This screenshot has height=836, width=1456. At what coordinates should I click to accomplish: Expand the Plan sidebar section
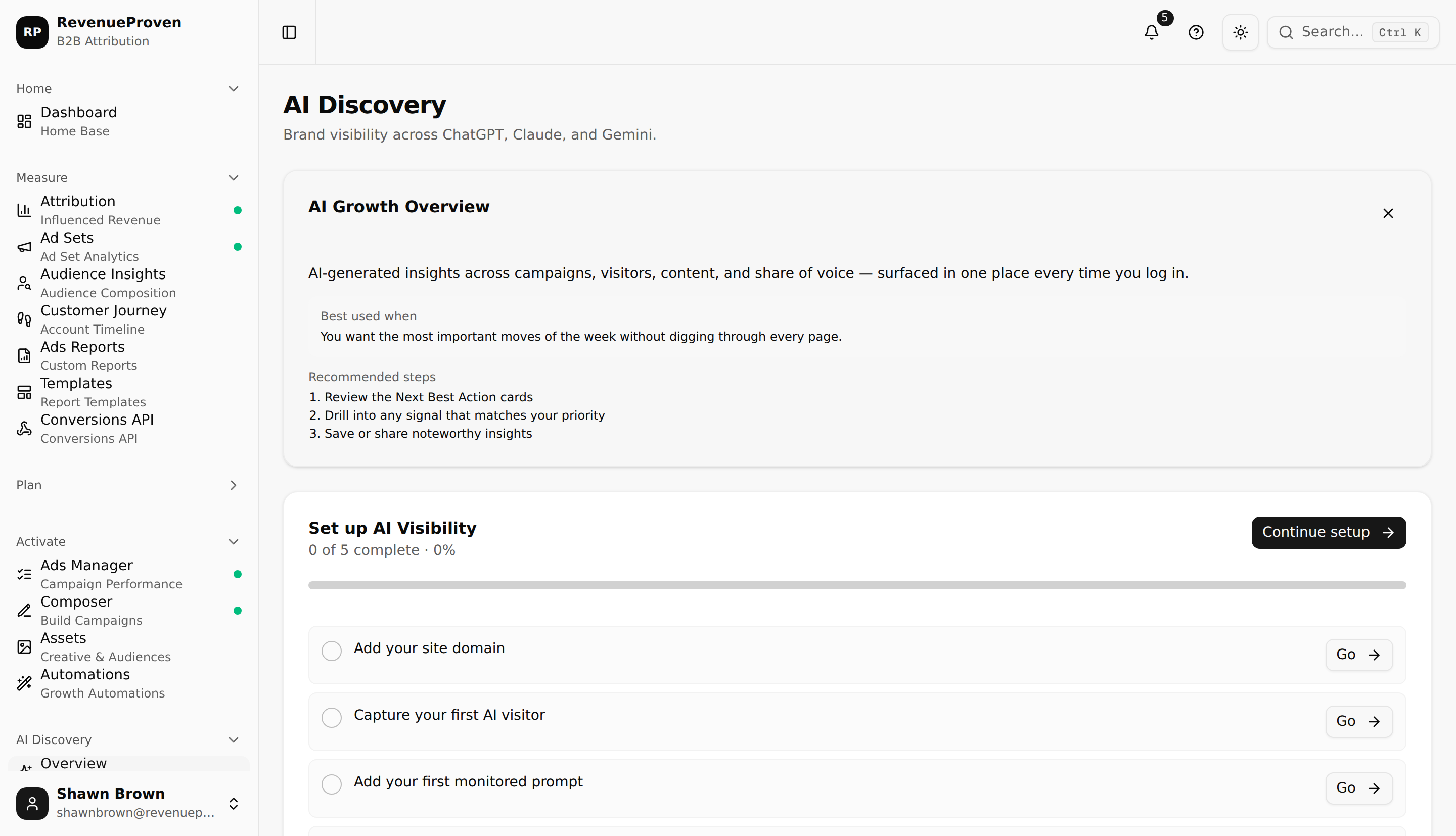pos(234,485)
